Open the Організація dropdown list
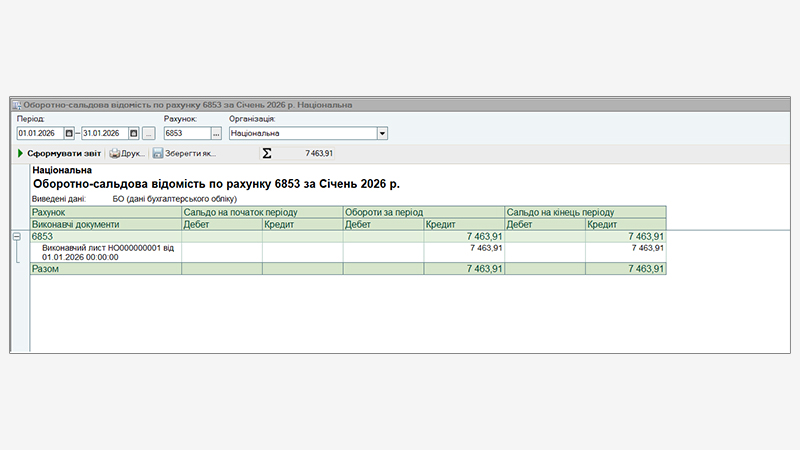This screenshot has height=450, width=800. (381, 133)
